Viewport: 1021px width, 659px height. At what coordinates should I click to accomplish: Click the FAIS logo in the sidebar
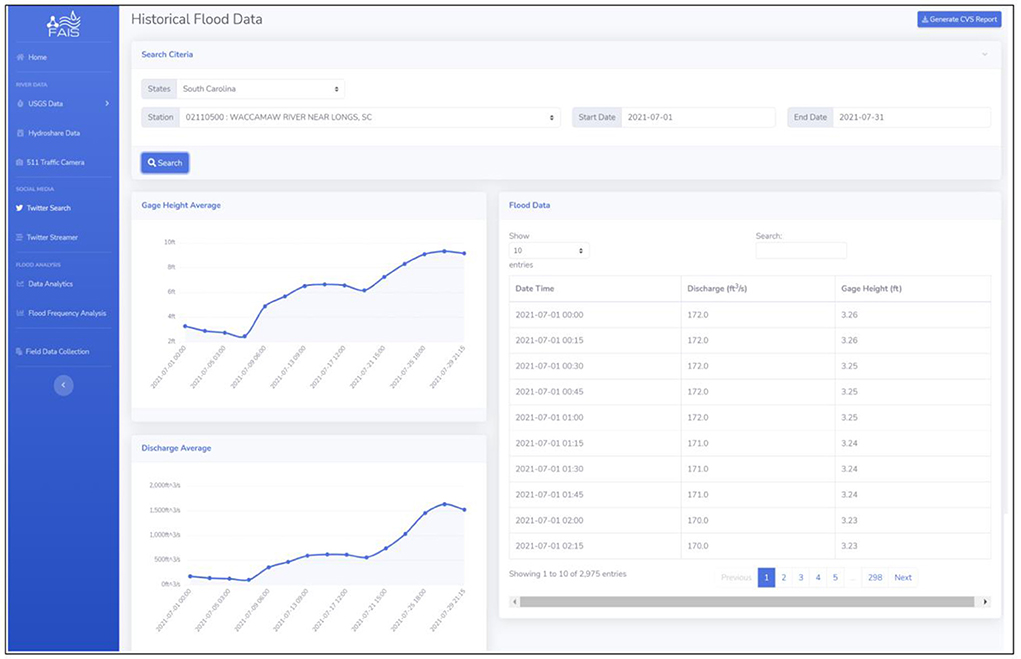(64, 24)
